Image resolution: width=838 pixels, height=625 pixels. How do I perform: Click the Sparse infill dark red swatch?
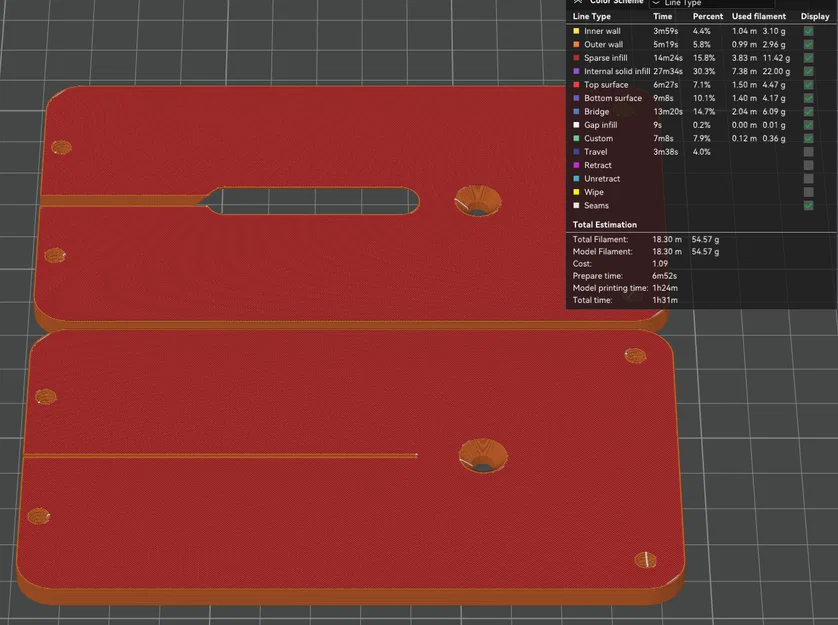[x=576, y=58]
